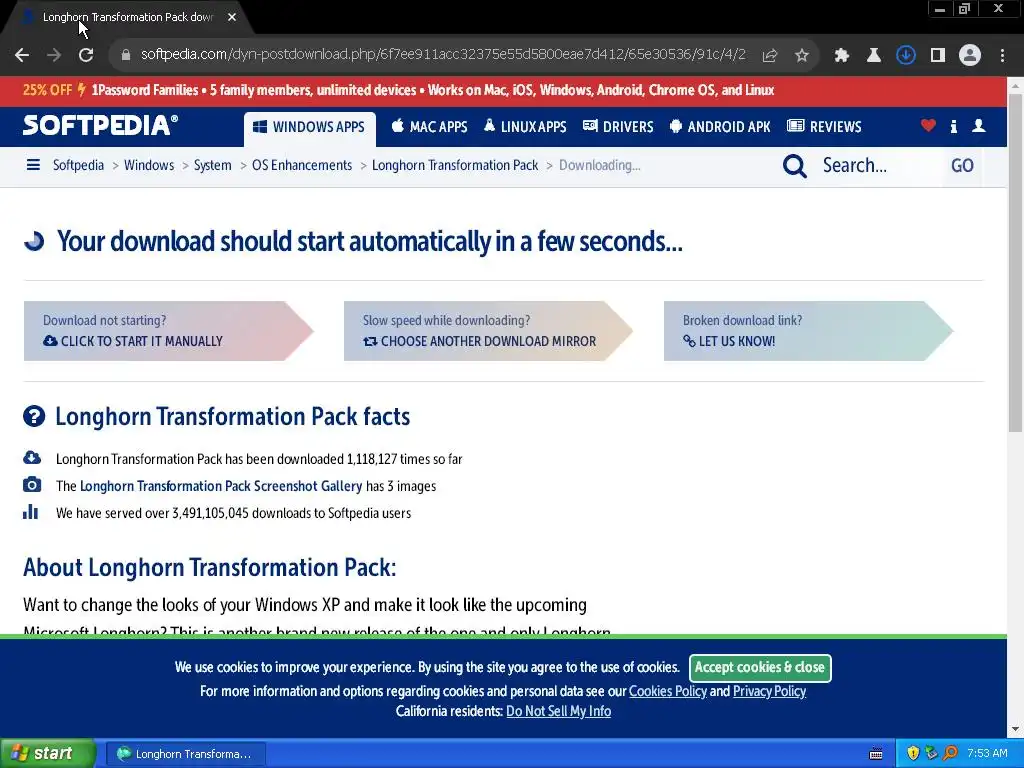Open the Longhorn Transformation Pack Screenshot Gallery link
This screenshot has height=768, width=1024.
[221, 486]
